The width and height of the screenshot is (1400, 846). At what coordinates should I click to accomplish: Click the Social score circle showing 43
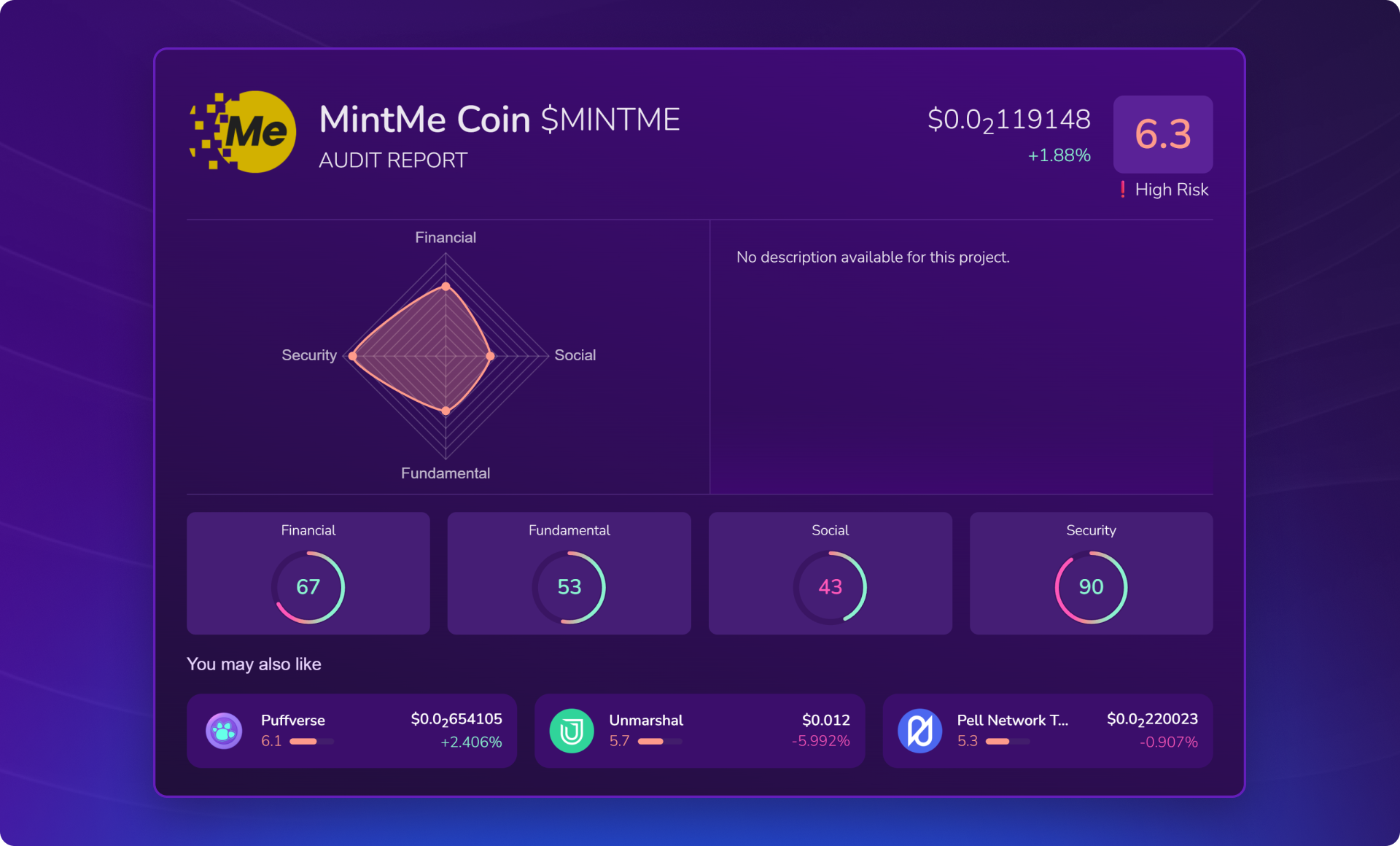pos(830,587)
